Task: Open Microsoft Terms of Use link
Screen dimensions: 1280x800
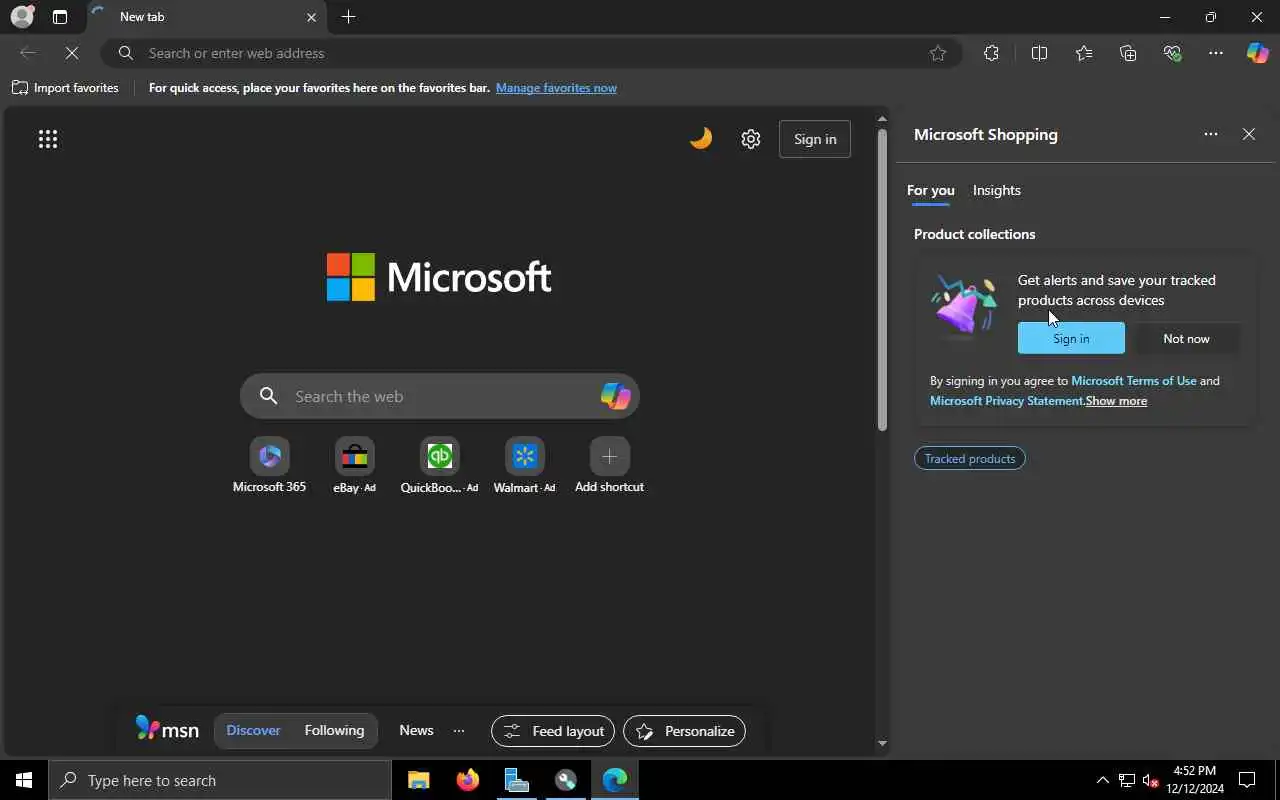Action: (x=1133, y=381)
